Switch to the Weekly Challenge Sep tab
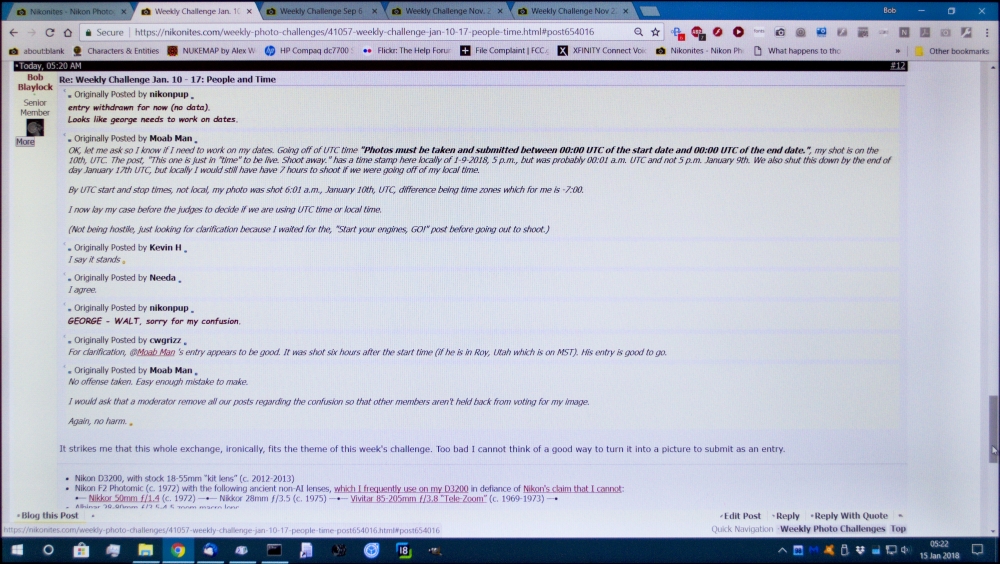The width and height of the screenshot is (1000, 564). [x=322, y=11]
